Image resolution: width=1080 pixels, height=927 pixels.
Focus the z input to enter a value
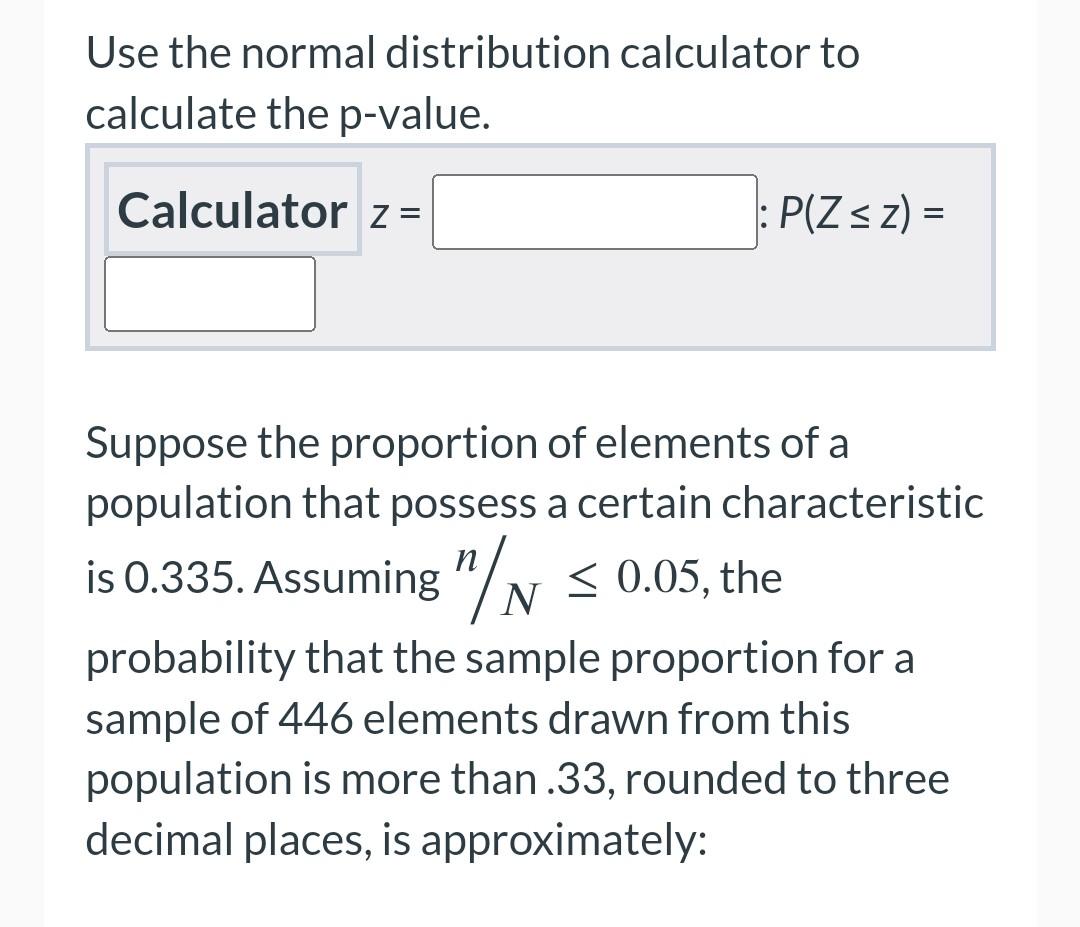tap(595, 213)
